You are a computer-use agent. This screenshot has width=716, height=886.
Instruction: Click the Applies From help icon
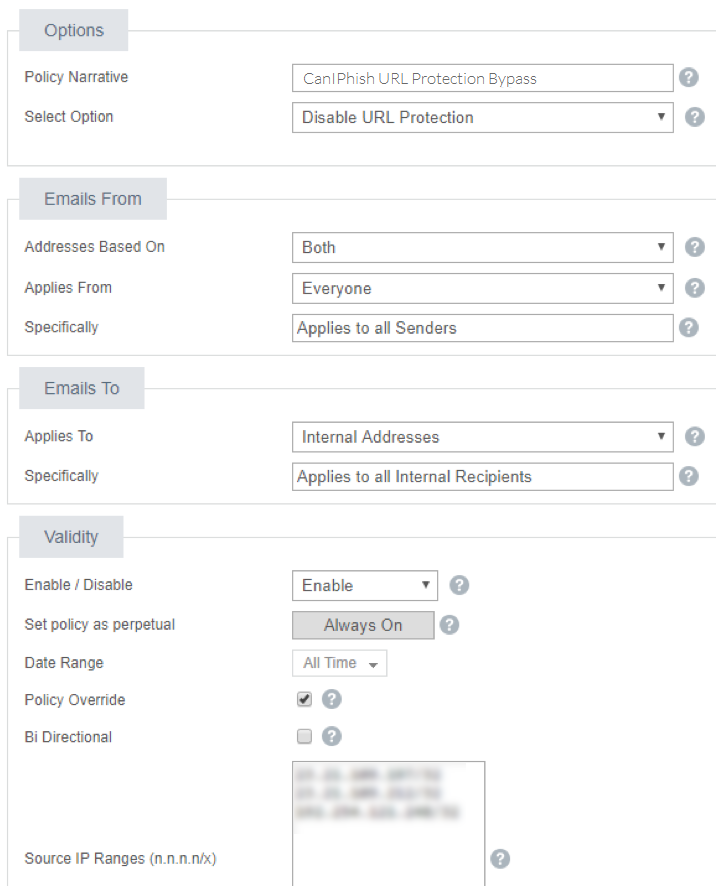pos(694,288)
